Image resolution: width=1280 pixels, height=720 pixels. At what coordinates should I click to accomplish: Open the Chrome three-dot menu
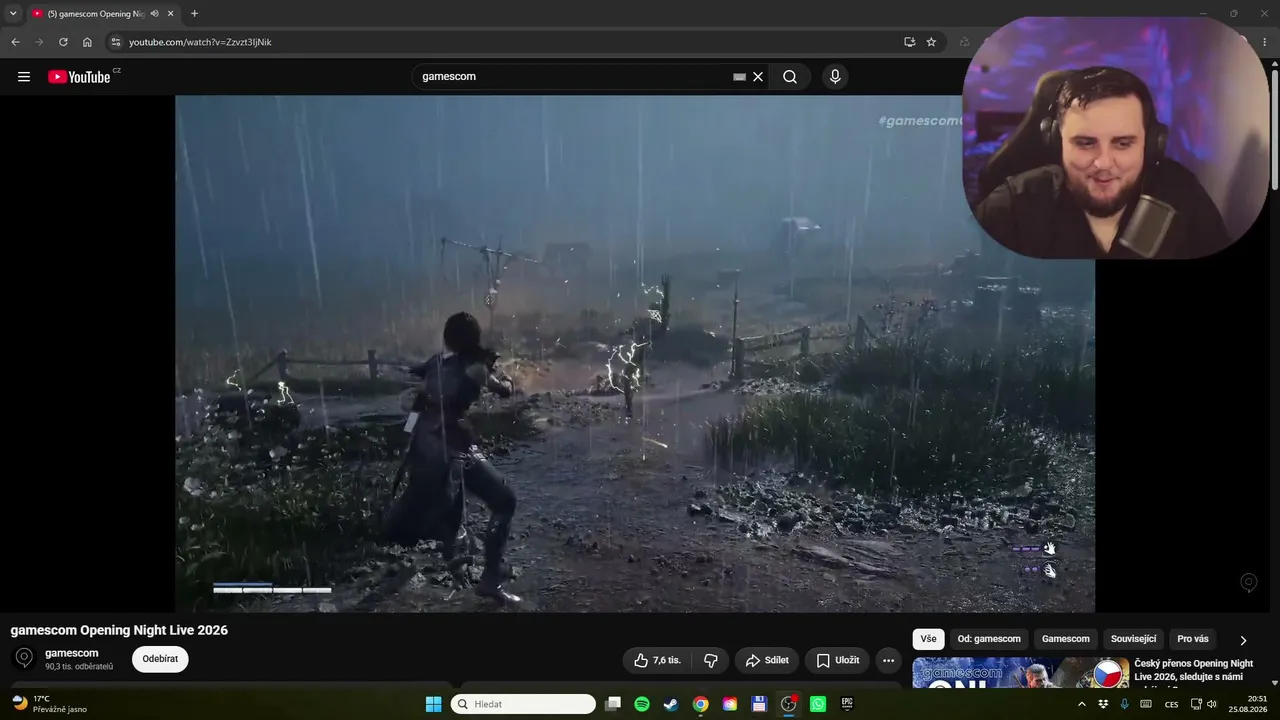click(1265, 42)
